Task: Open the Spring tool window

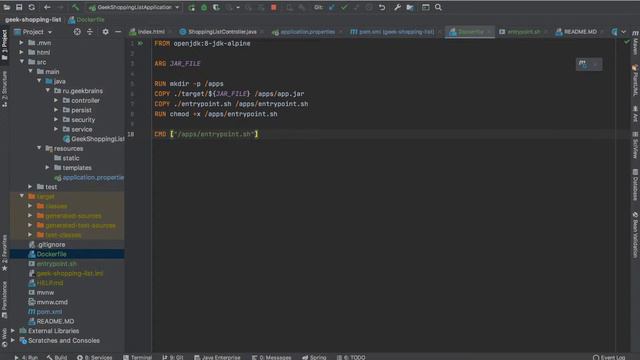Action: pos(314,357)
